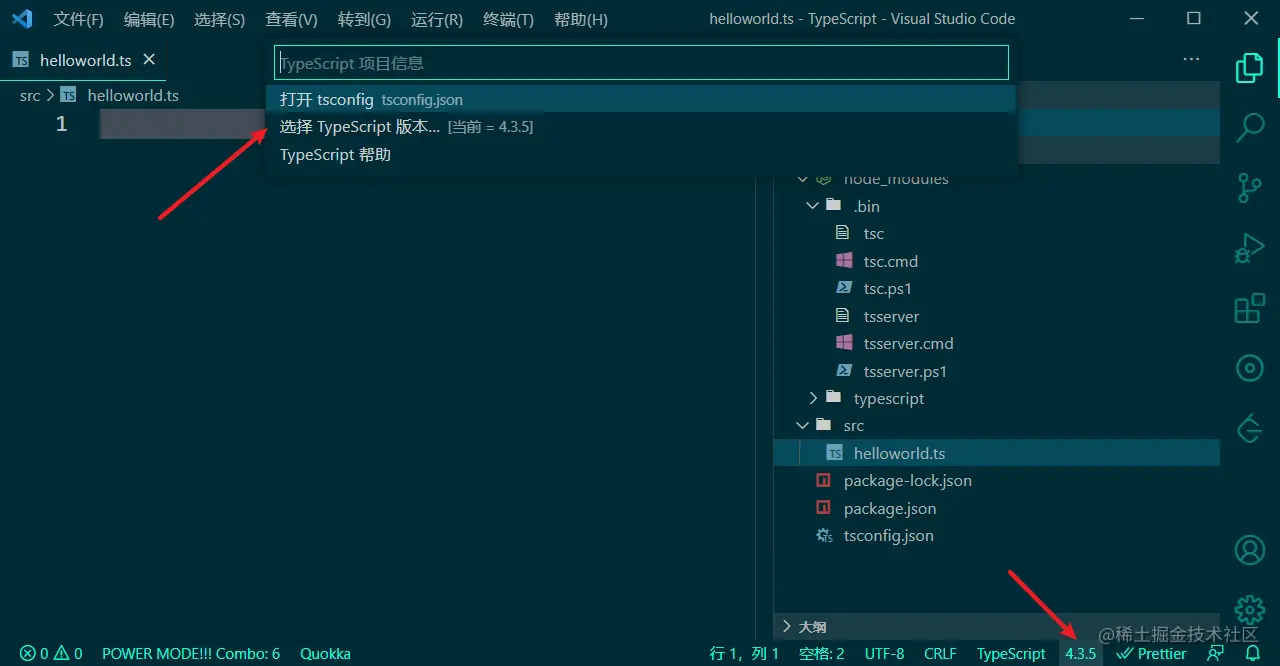This screenshot has height=666, width=1280.
Task: Click the Prettier status bar item
Action: 1151,653
